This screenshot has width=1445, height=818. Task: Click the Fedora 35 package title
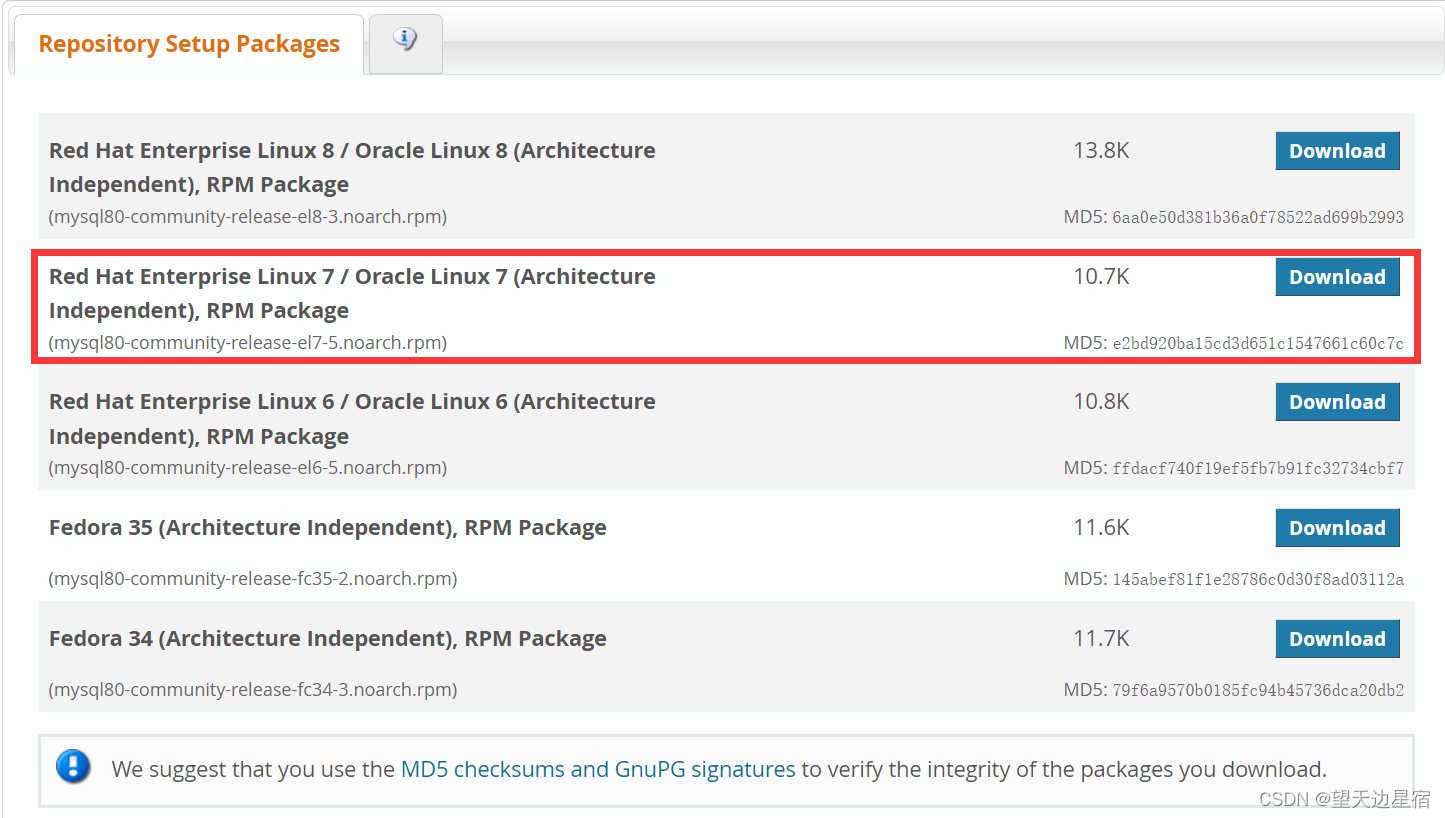[x=328, y=528]
